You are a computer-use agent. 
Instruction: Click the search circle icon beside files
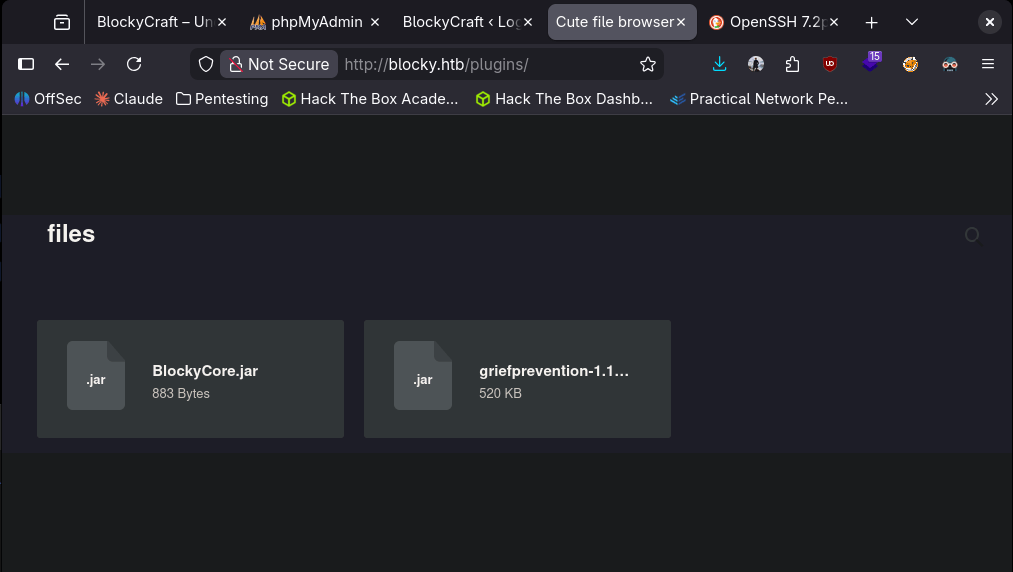coord(971,234)
